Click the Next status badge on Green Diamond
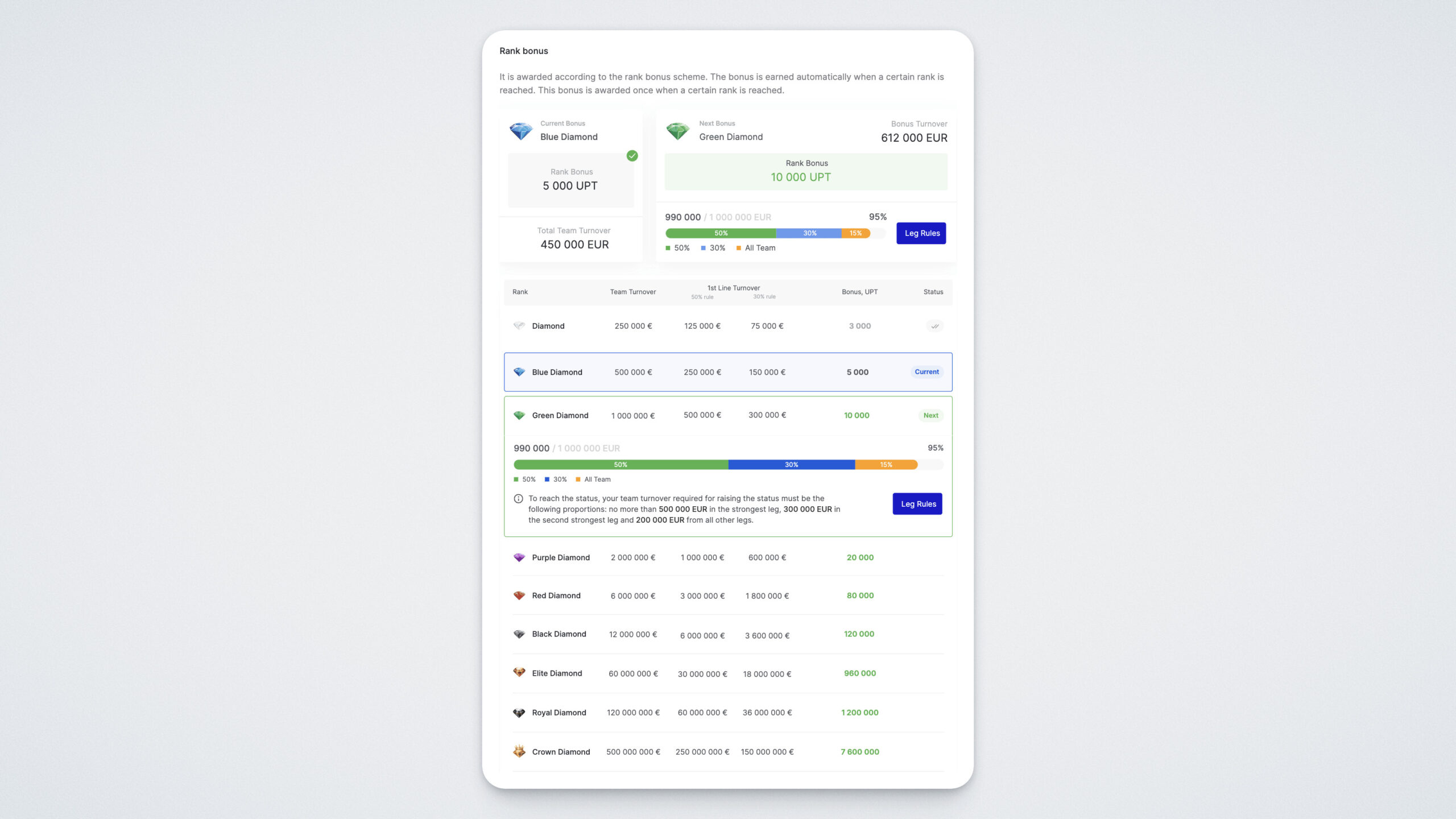Viewport: 1456px width, 819px height. click(930, 416)
